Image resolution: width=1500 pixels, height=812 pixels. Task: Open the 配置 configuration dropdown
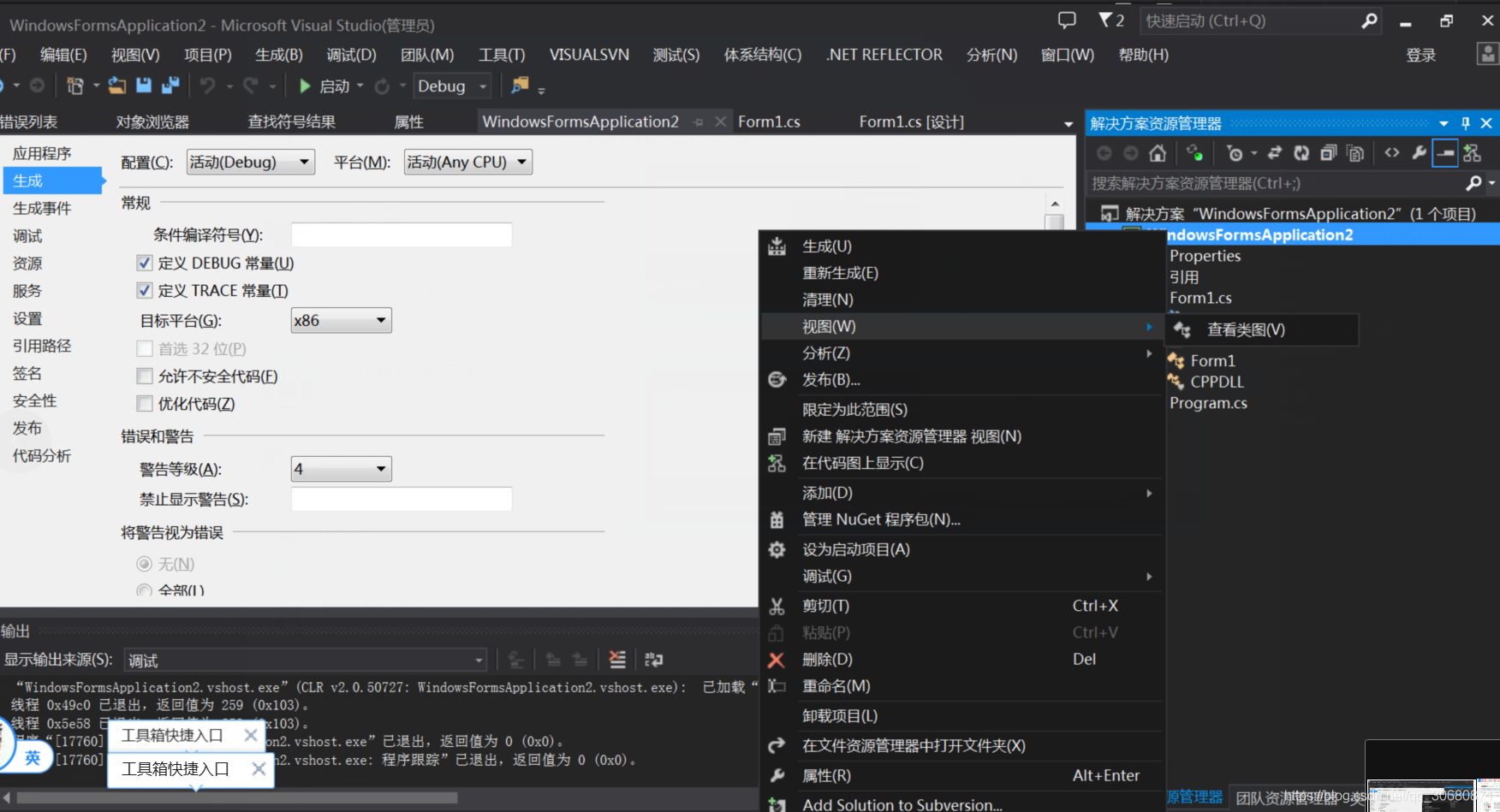pyautogui.click(x=251, y=162)
